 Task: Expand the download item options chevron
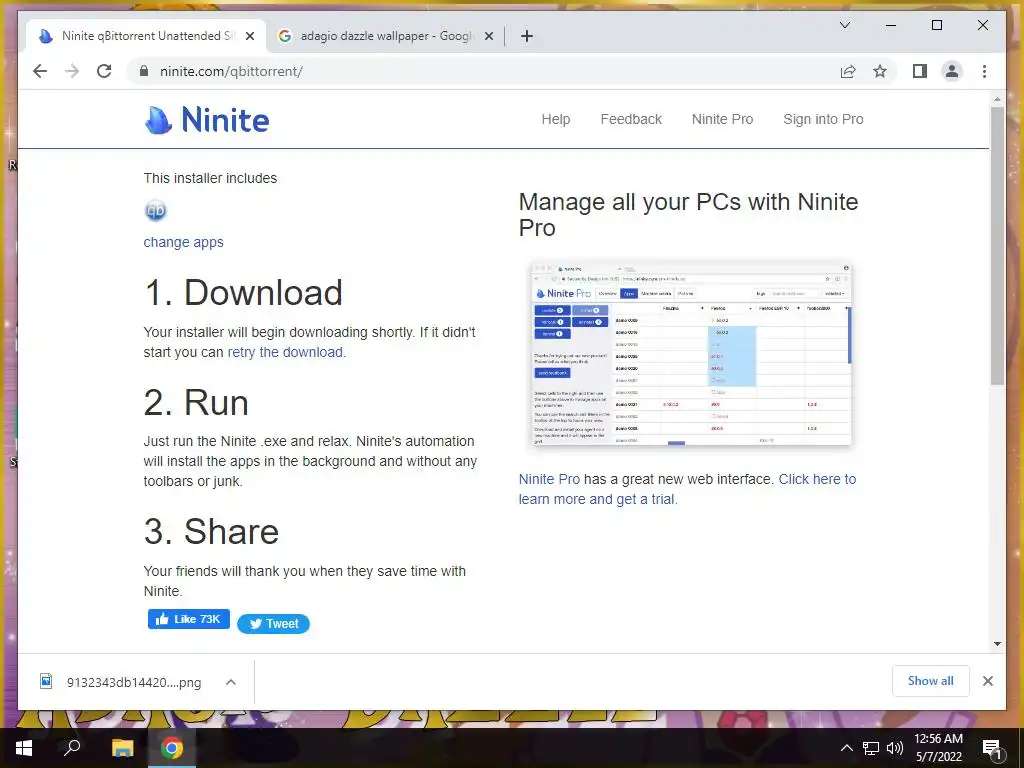231,682
